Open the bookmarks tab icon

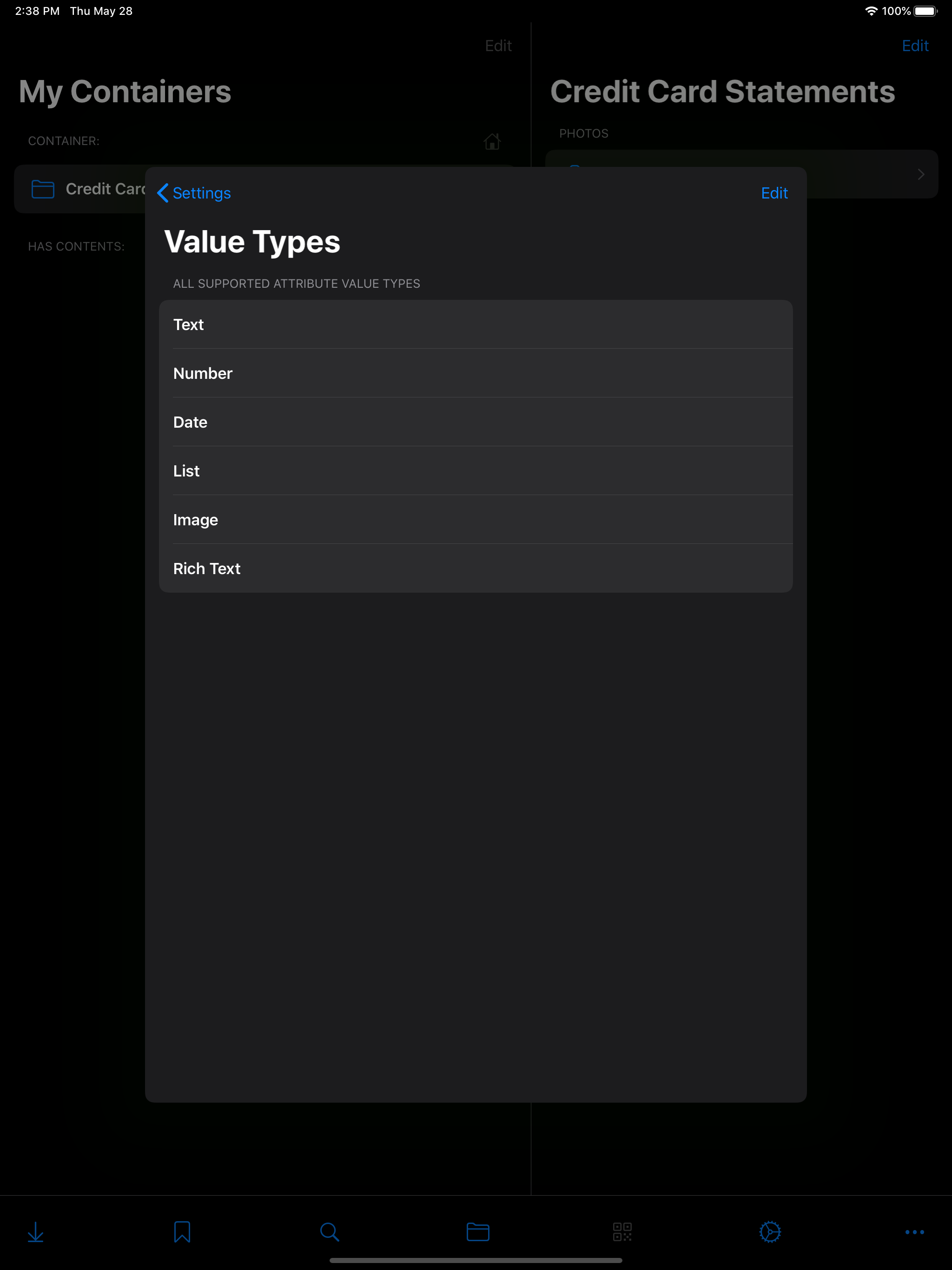point(182,1231)
